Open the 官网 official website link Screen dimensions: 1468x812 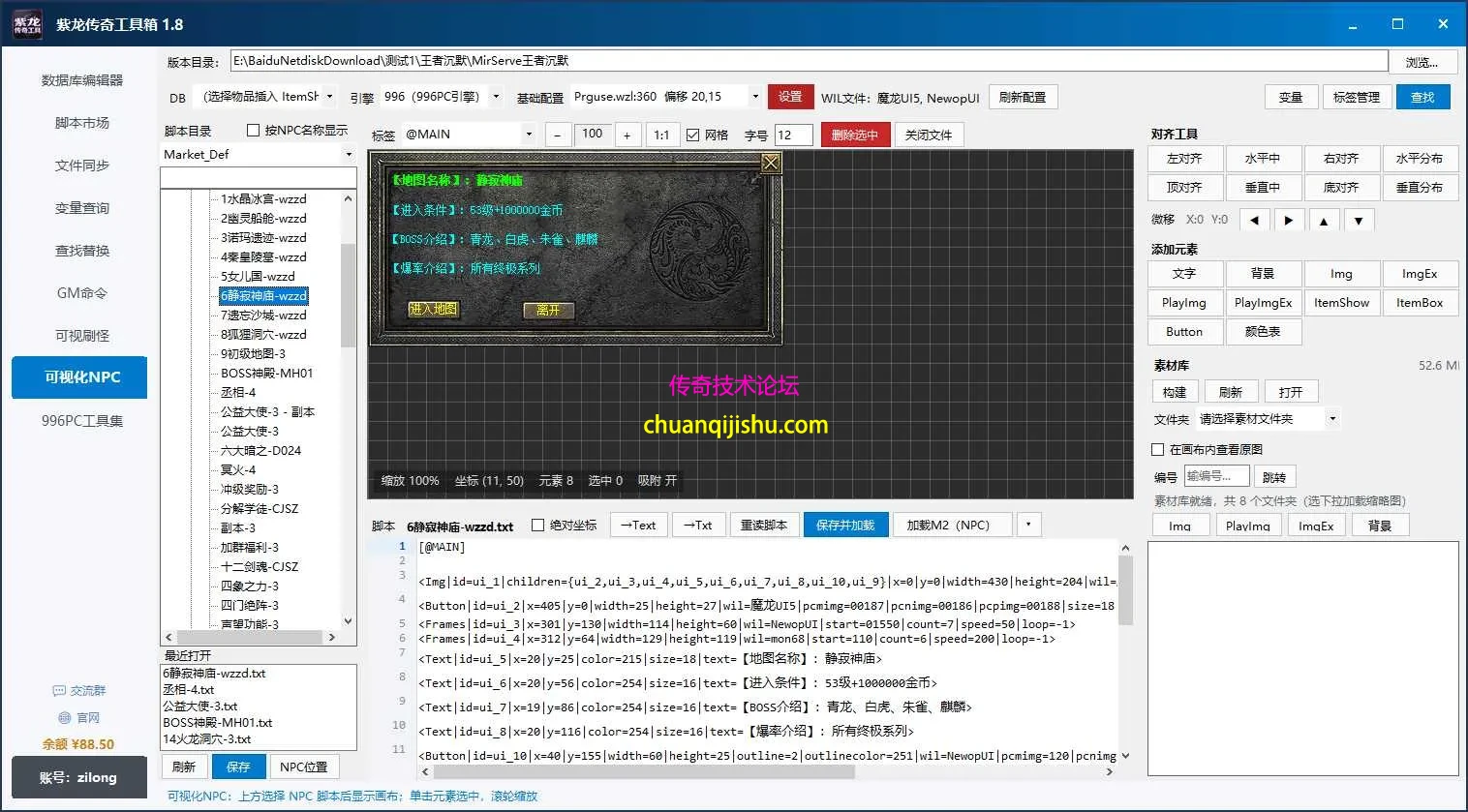79,718
